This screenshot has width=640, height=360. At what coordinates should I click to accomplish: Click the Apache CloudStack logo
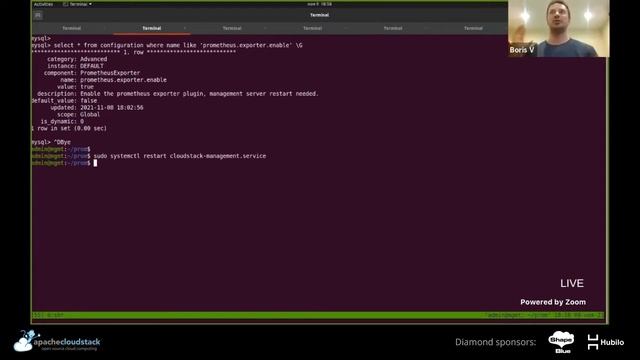click(57, 341)
